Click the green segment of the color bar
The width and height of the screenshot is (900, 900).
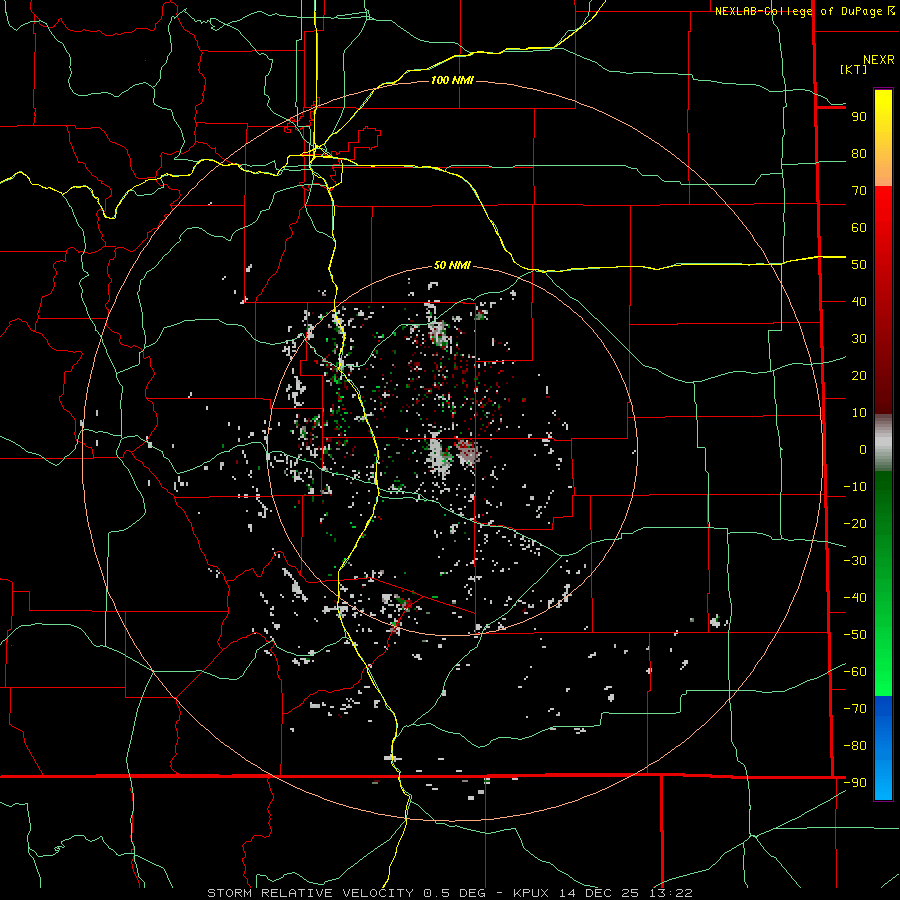883,583
